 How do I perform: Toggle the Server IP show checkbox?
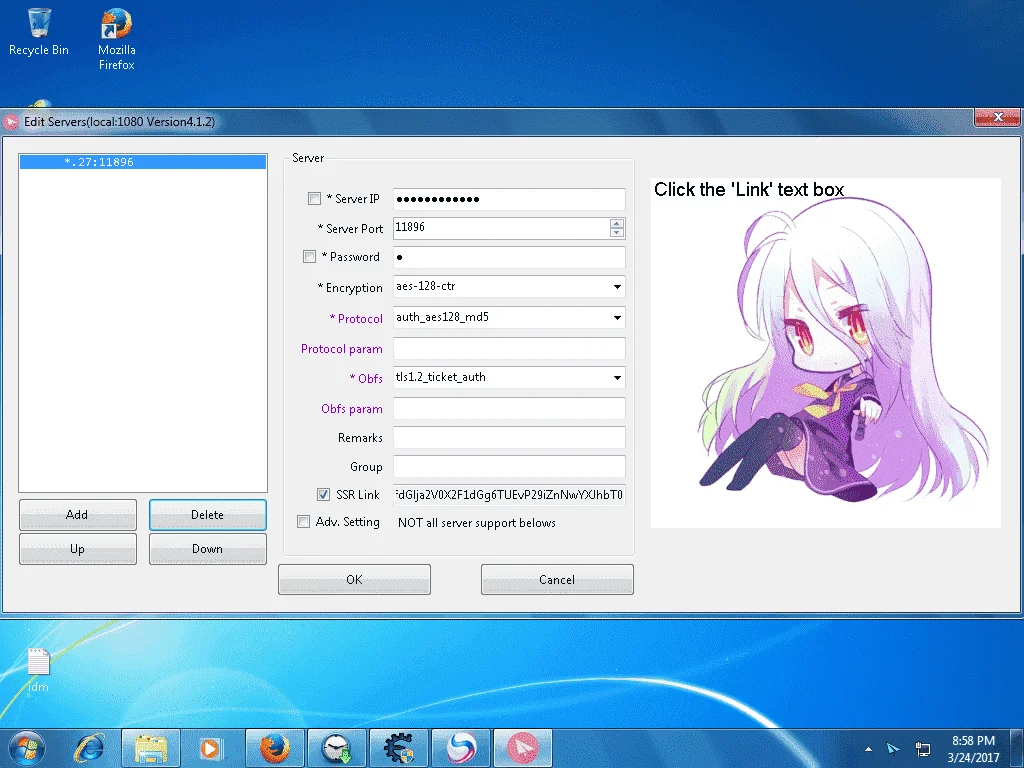pyautogui.click(x=314, y=199)
